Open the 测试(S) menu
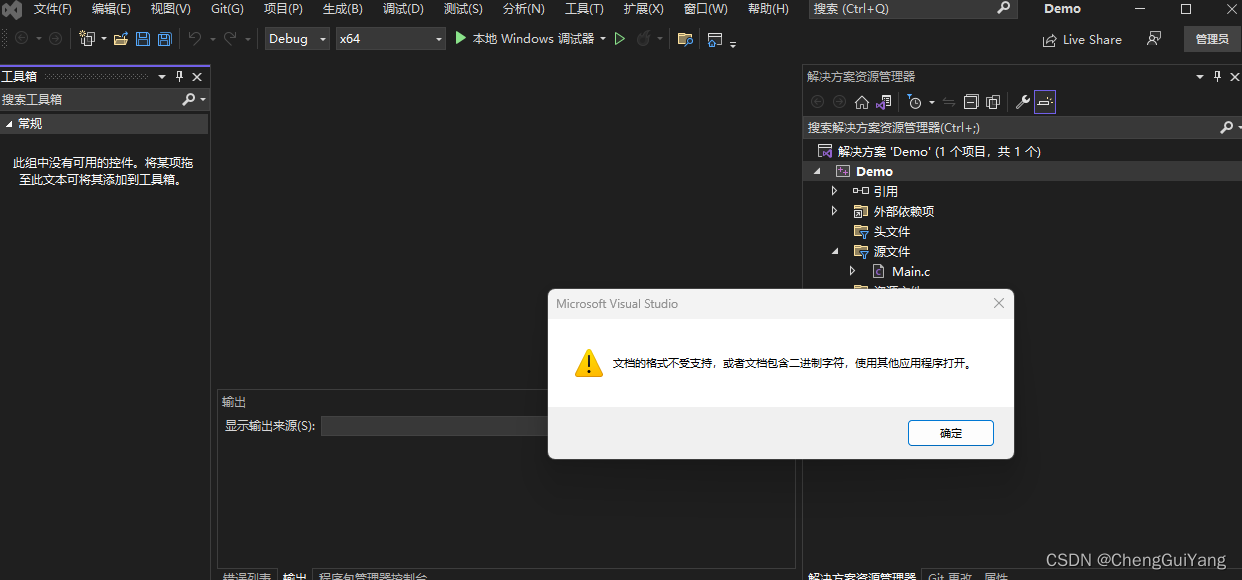 click(463, 9)
